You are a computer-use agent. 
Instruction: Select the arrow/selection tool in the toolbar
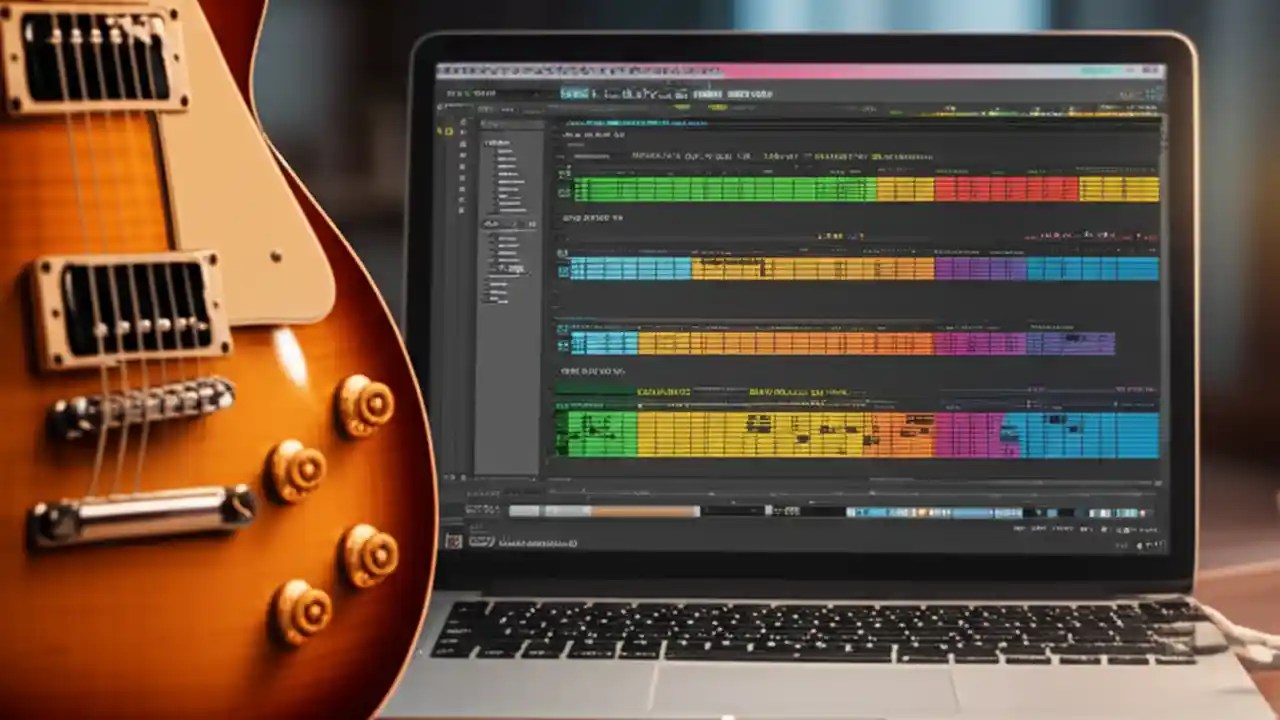click(575, 93)
